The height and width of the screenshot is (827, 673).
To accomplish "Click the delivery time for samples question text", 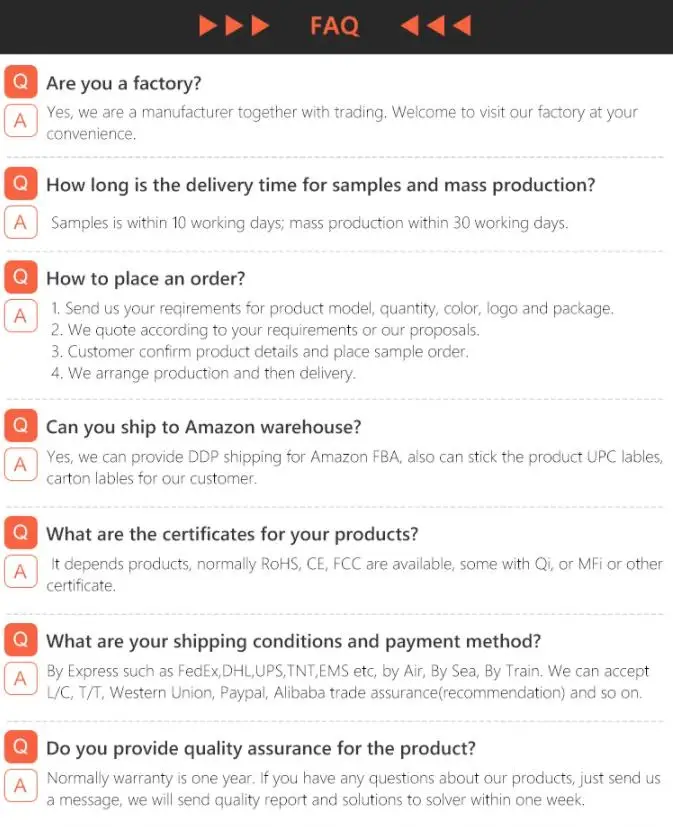I will 320,185.
